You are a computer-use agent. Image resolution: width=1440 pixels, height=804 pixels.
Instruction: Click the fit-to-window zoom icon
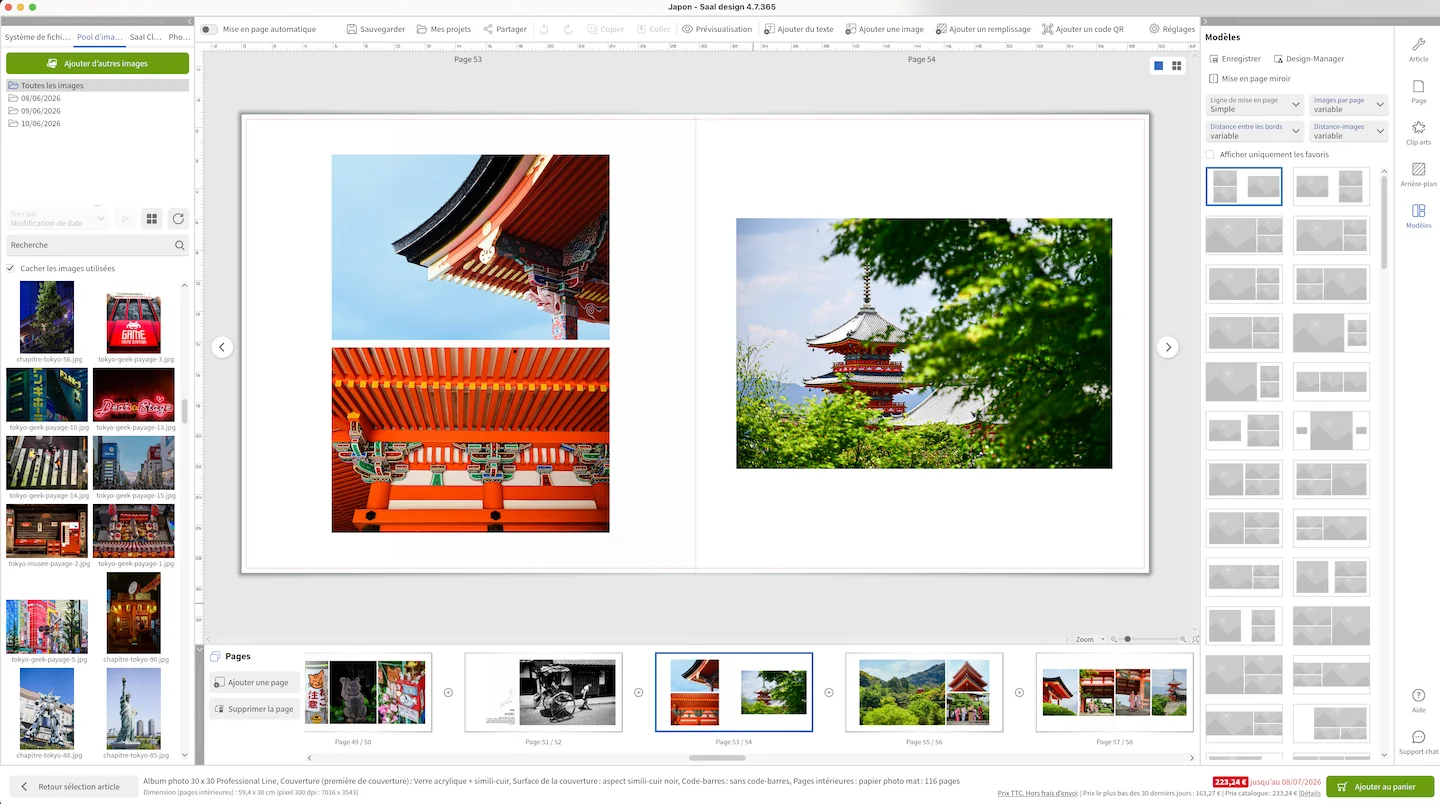tap(1195, 639)
